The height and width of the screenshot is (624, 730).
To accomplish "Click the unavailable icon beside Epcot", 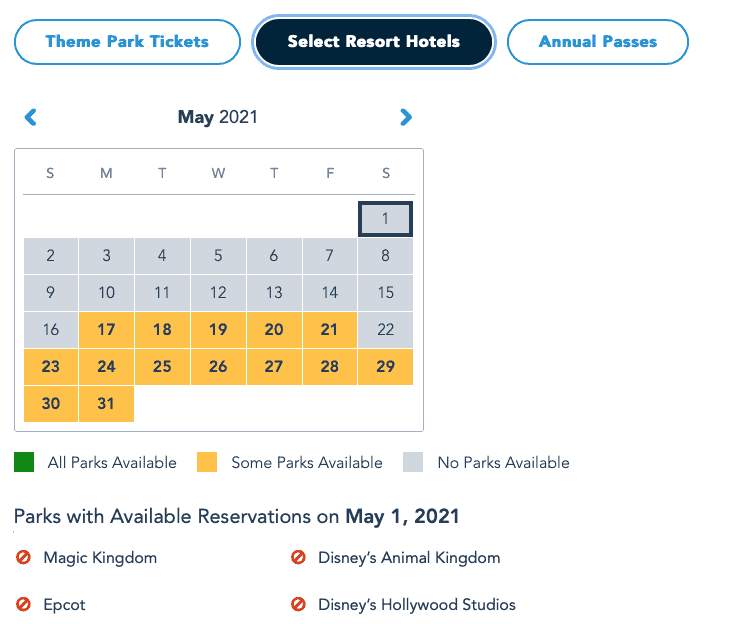I will 23,604.
